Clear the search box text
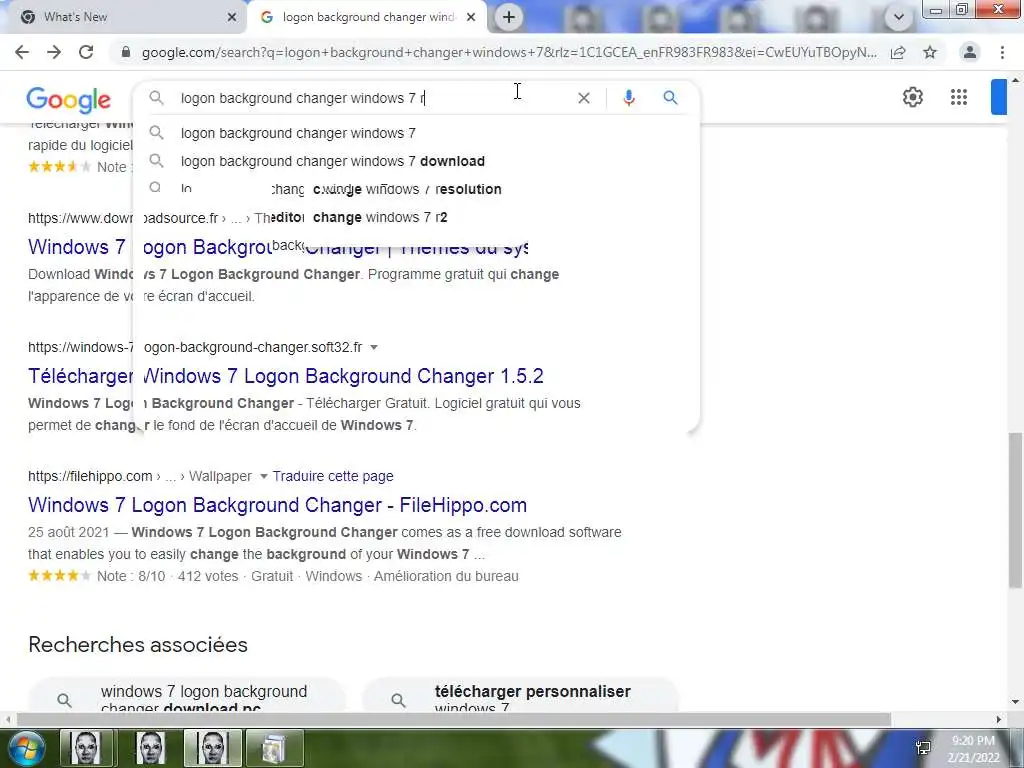This screenshot has height=768, width=1024. coord(584,98)
